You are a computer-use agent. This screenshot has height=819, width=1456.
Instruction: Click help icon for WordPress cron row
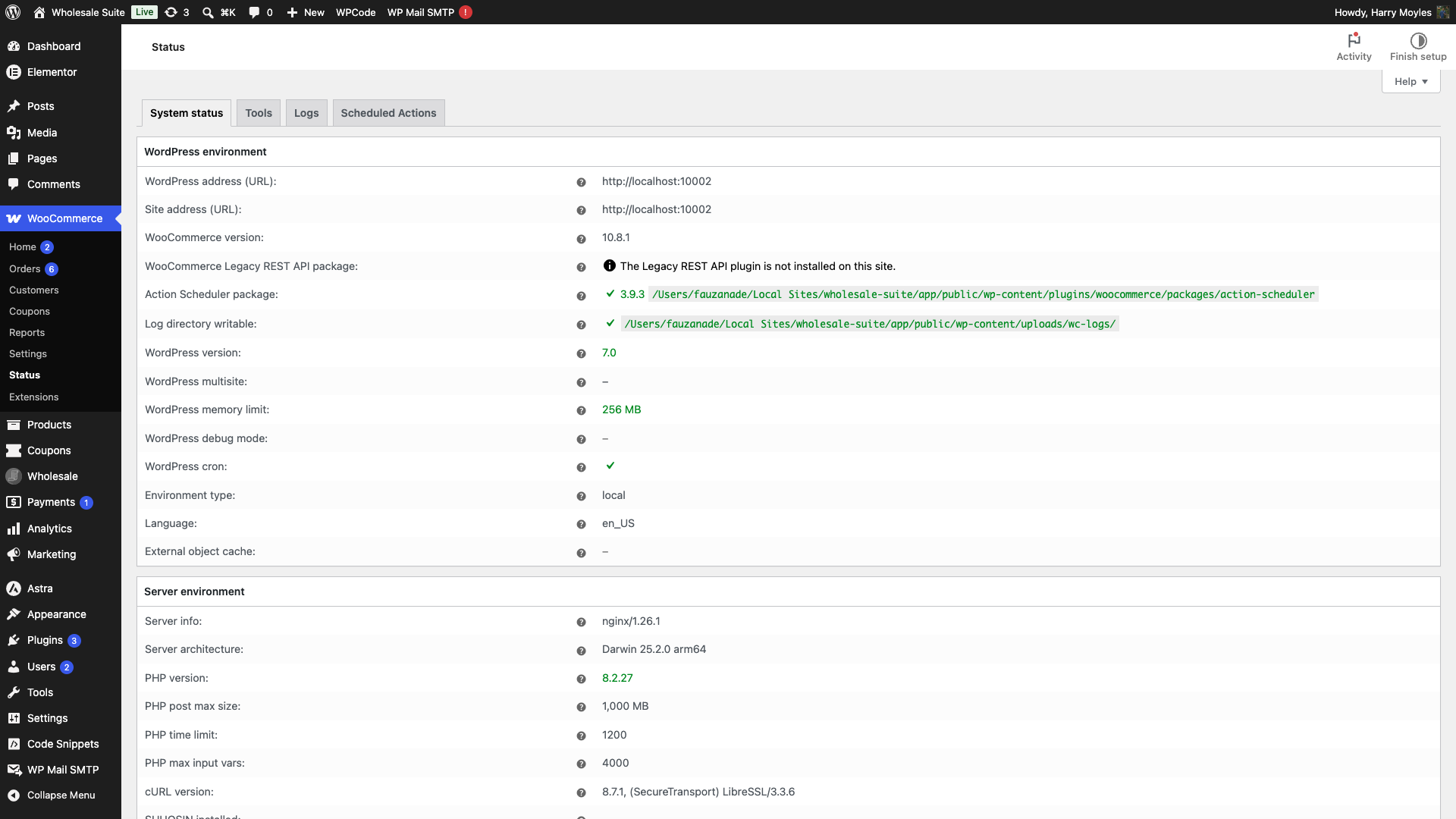[581, 467]
